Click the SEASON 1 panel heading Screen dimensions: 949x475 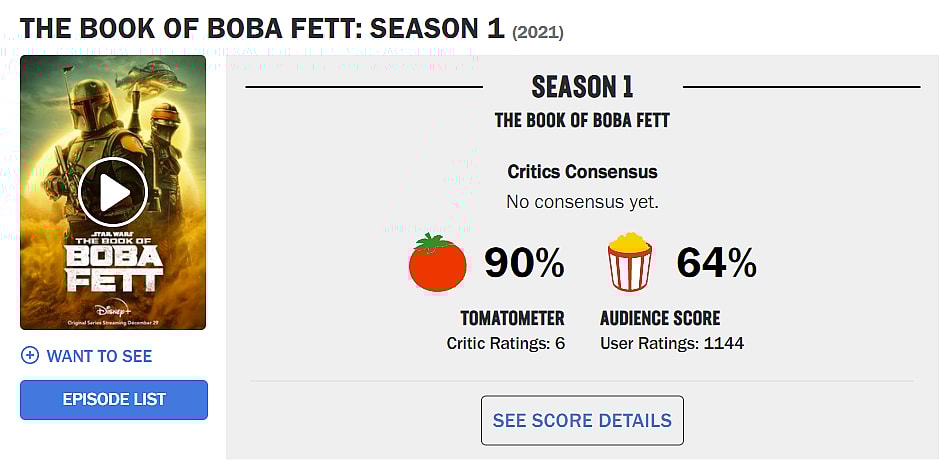[582, 87]
